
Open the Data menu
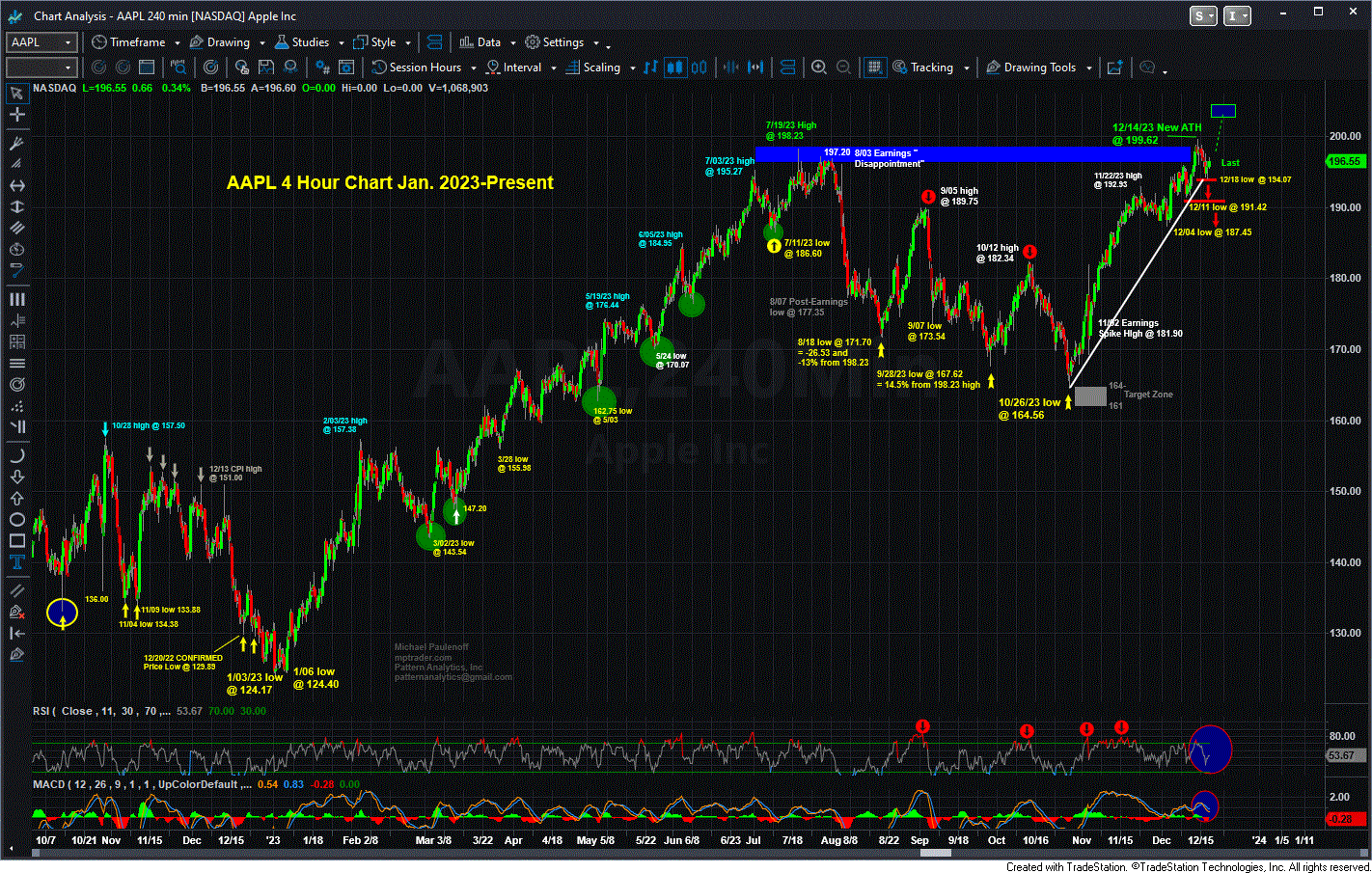(480, 42)
